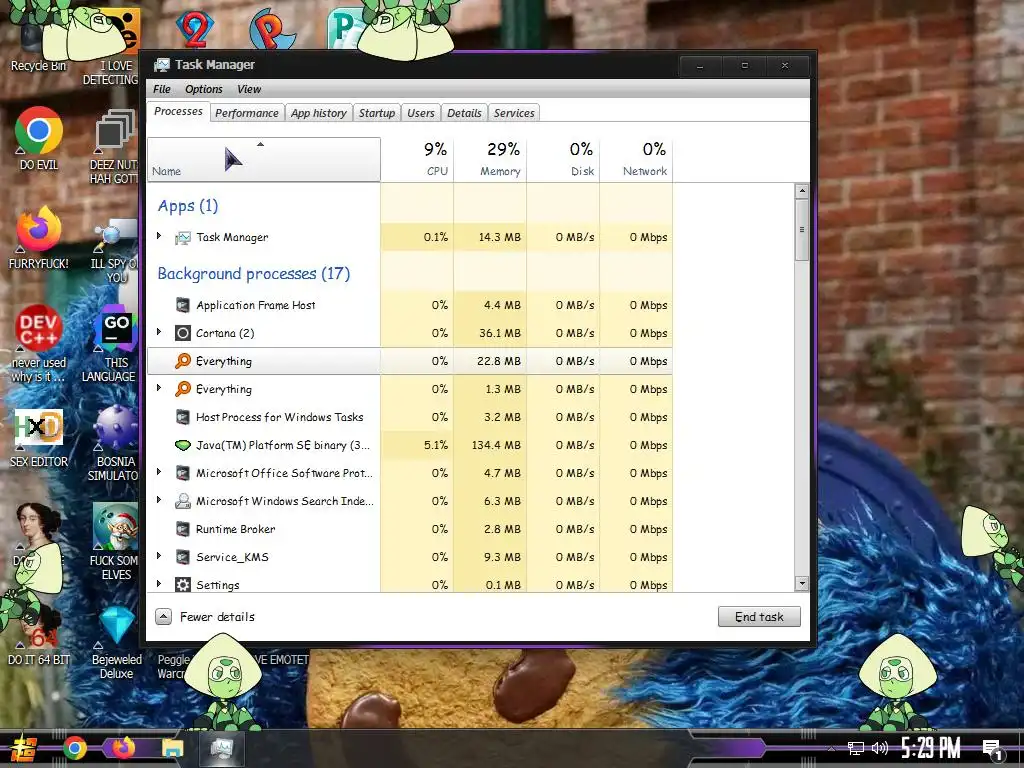
Task: Open the View menu
Action: coord(249,89)
